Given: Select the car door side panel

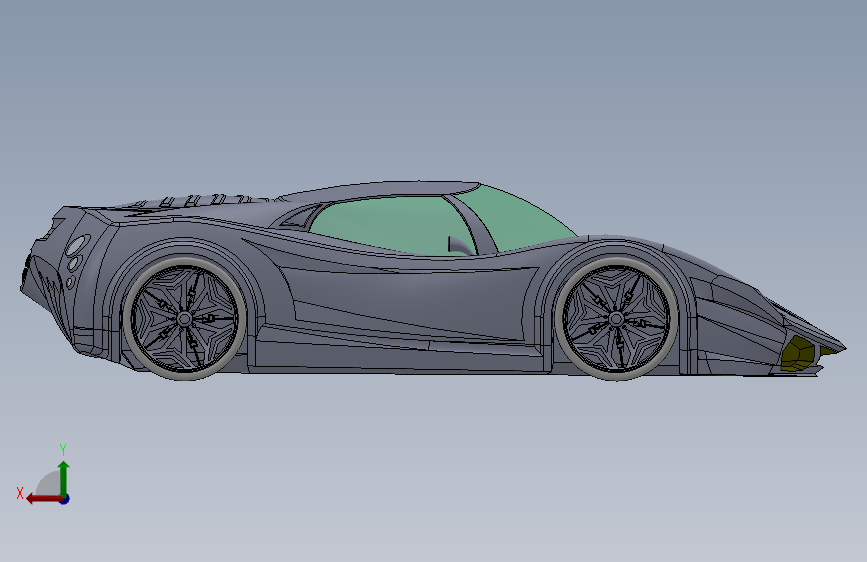Looking at the screenshot, I should (x=409, y=301).
